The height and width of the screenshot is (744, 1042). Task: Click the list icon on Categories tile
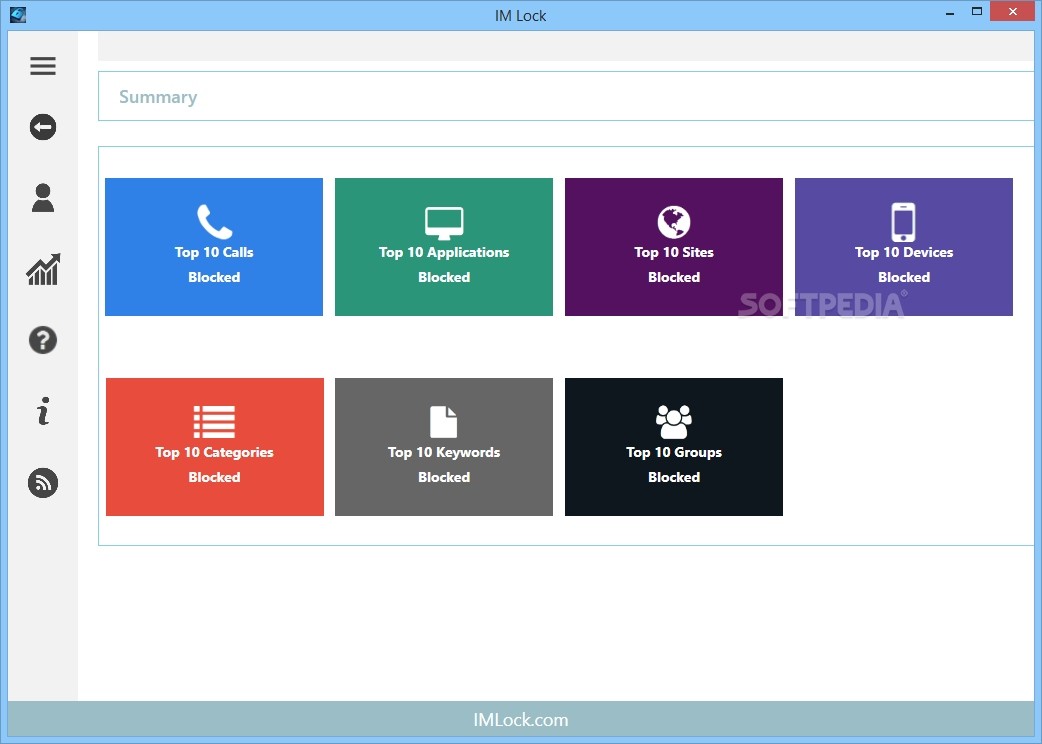click(x=214, y=422)
